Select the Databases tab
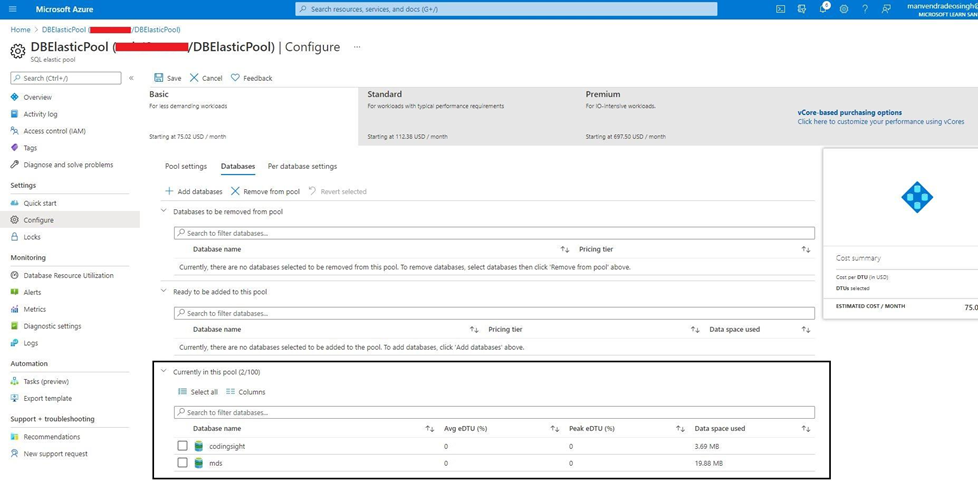Screen dimensions: 978x482 coord(238,166)
